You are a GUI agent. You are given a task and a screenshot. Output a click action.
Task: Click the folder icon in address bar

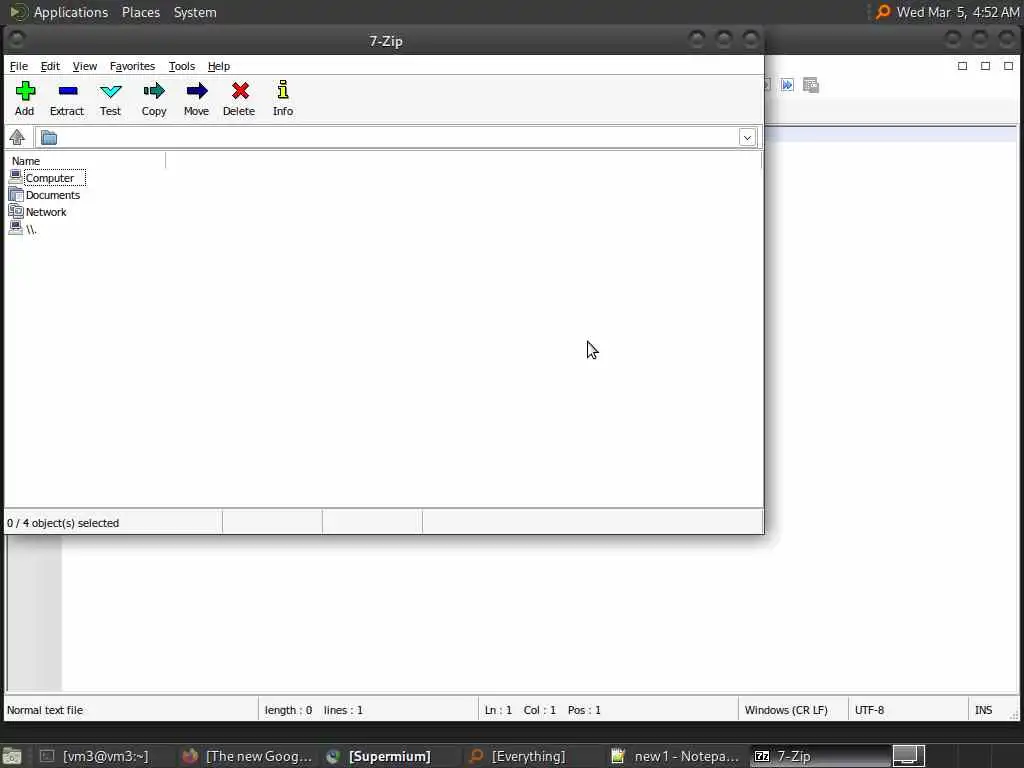(x=49, y=138)
